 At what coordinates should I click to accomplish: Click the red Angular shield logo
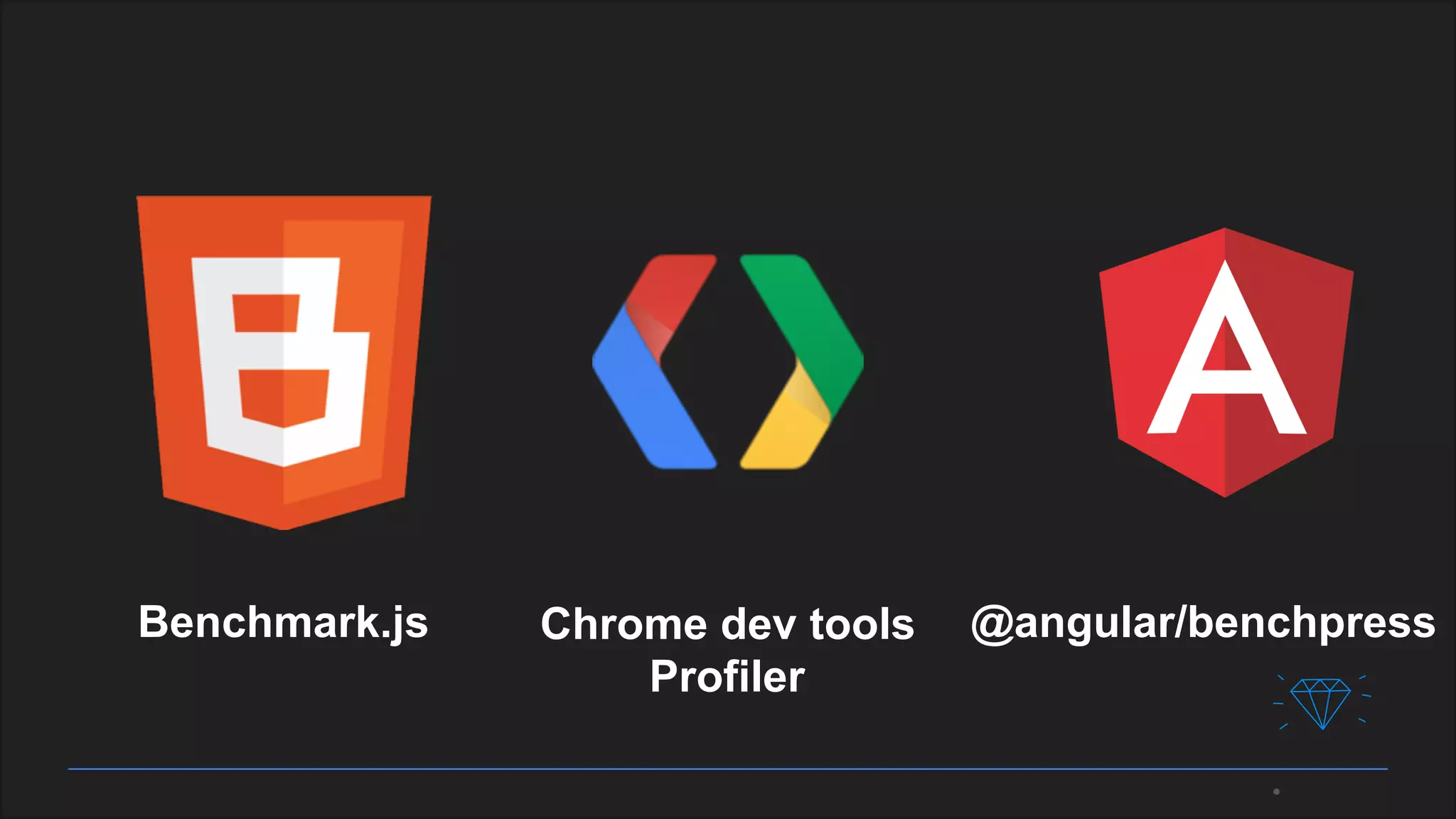(1226, 363)
